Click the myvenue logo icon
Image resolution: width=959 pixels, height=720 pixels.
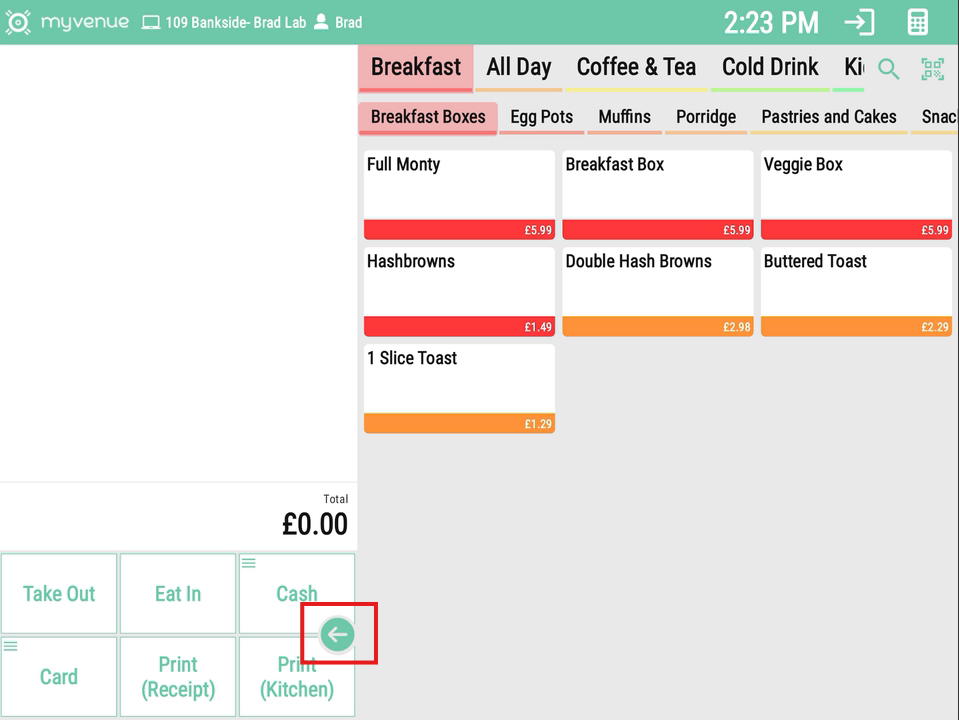pyautogui.click(x=18, y=22)
